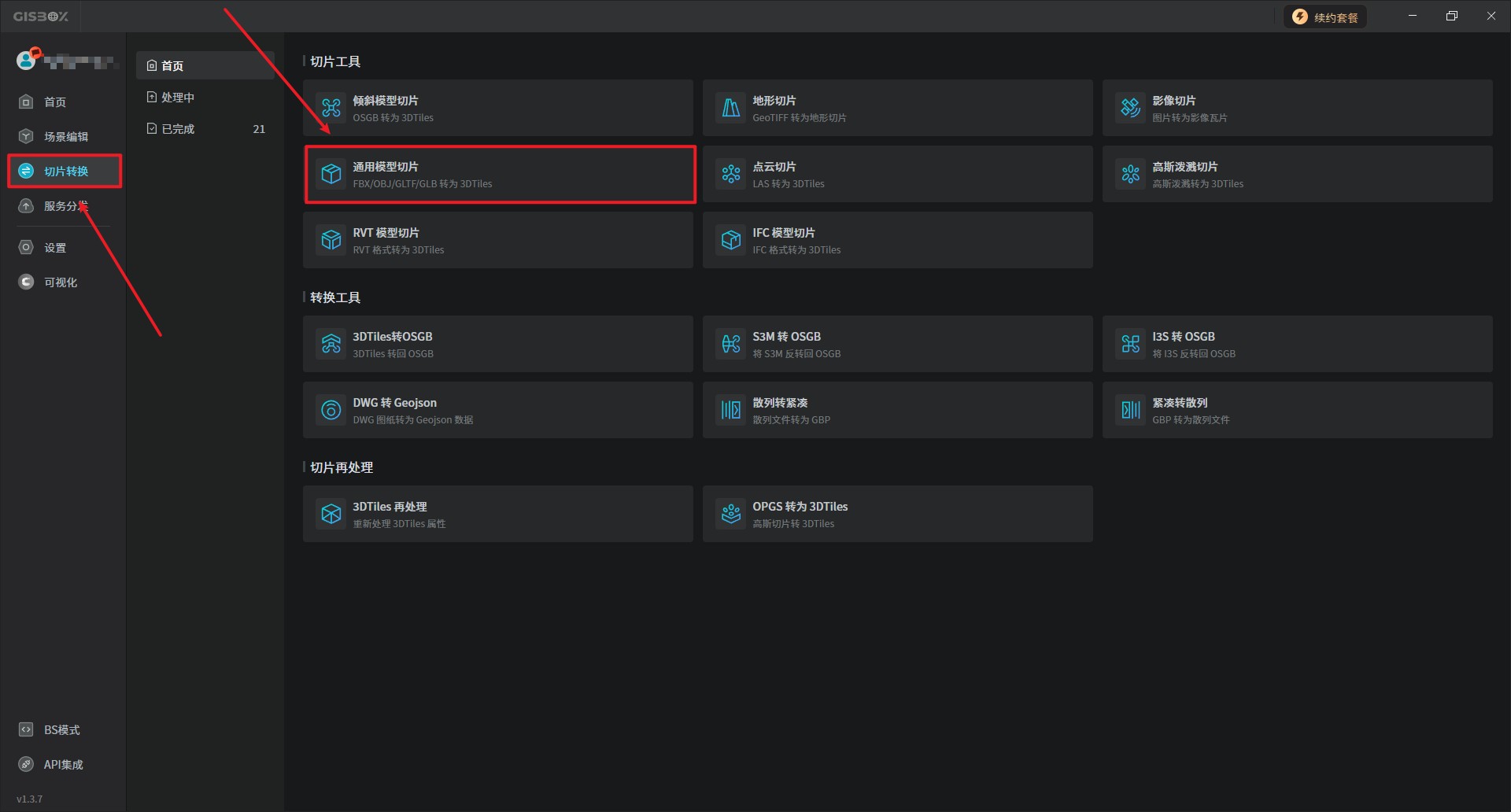Open 设置 from the sidebar
Image resolution: width=1511 pixels, height=812 pixels.
[54, 248]
